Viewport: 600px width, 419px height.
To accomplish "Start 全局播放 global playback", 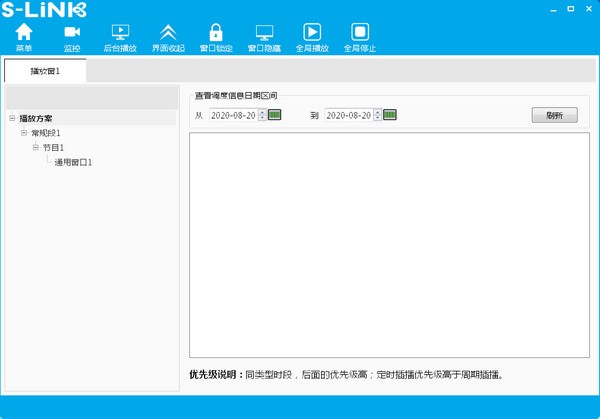I will tap(312, 35).
